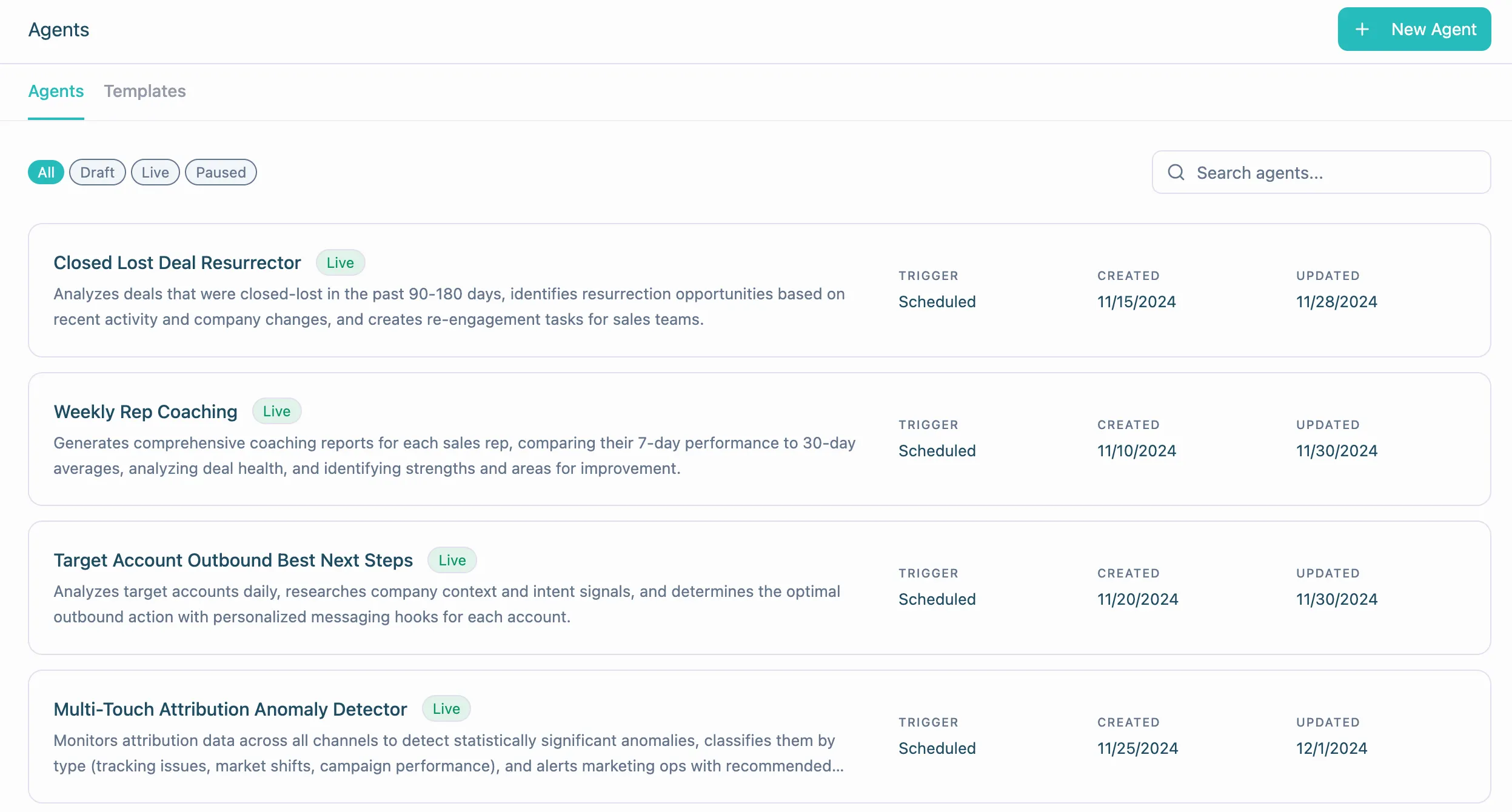Filter agents by Draft status
The width and height of the screenshot is (1512, 812).
tap(97, 173)
